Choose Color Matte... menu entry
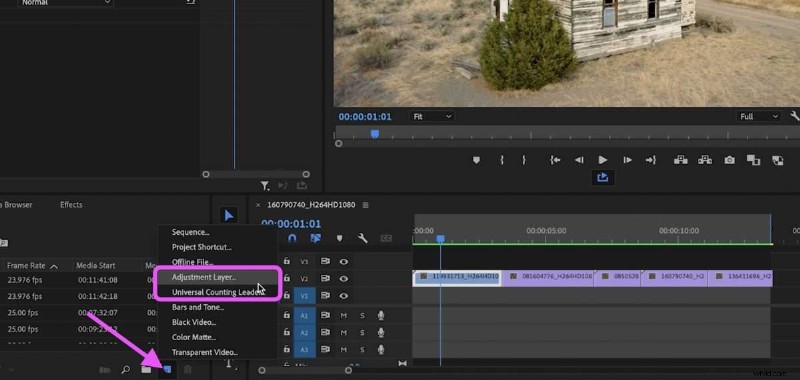The image size is (800, 380). [194, 337]
